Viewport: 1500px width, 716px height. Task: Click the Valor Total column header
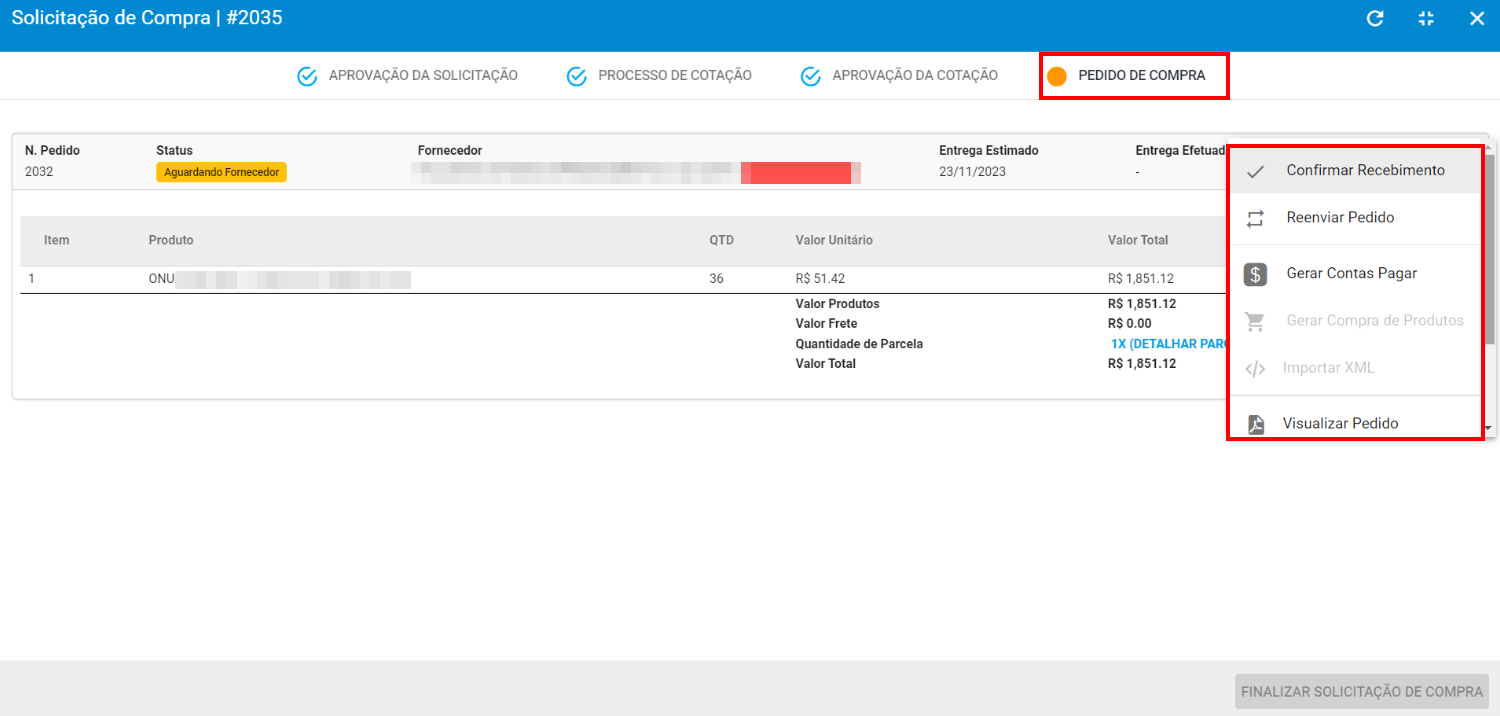1138,240
